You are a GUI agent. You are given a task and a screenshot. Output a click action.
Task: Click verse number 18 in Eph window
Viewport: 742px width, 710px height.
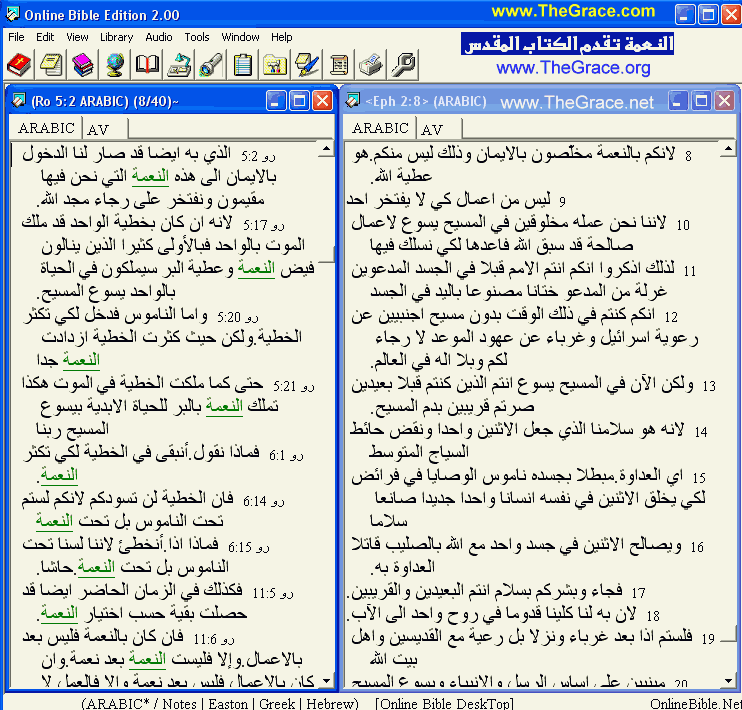[653, 616]
